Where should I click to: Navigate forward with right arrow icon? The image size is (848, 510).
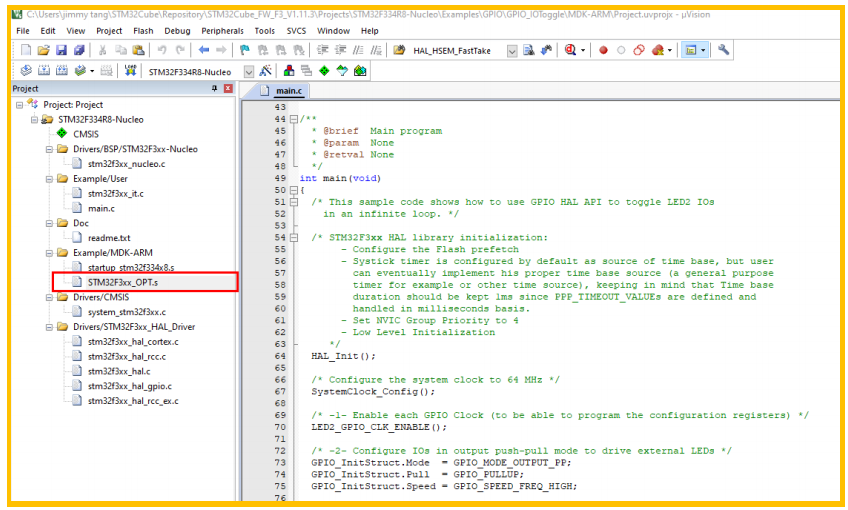coord(221,50)
